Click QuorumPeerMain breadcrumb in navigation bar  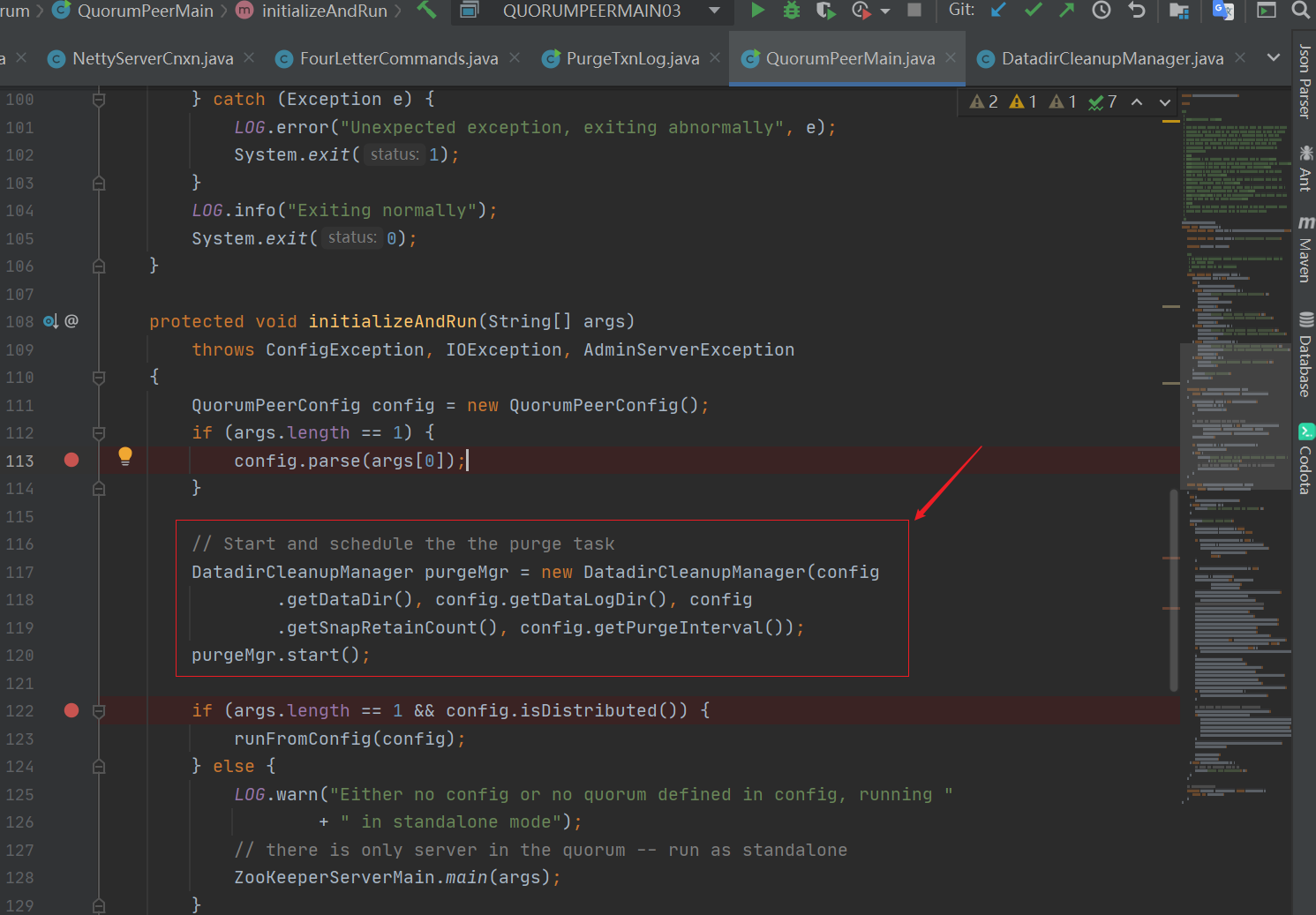[134, 11]
